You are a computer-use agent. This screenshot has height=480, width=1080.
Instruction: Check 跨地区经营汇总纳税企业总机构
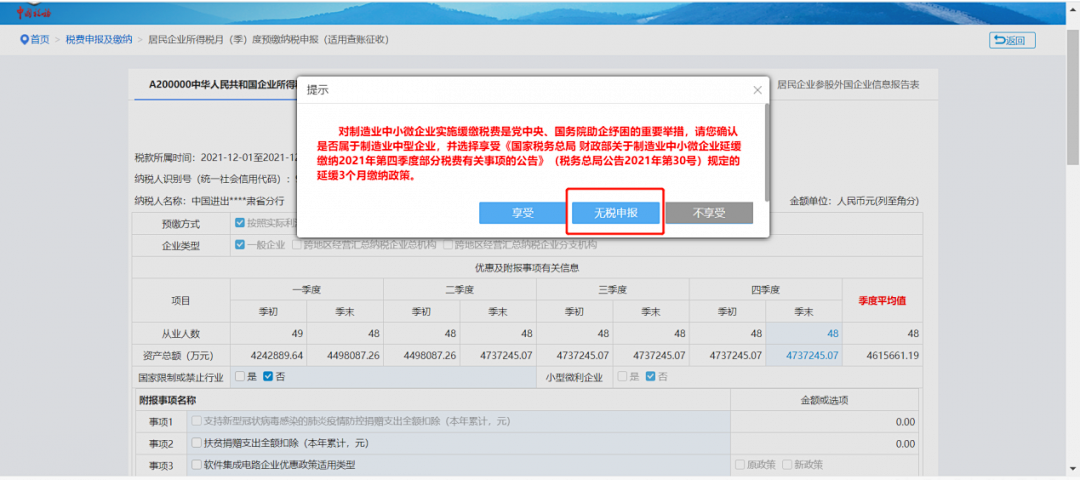pyautogui.click(x=297, y=244)
